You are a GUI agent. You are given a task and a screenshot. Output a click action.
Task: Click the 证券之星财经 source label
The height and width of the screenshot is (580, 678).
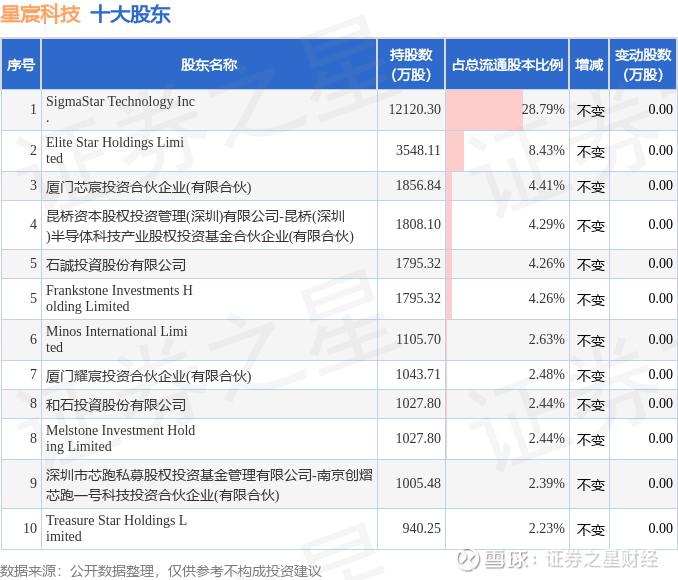pyautogui.click(x=602, y=559)
